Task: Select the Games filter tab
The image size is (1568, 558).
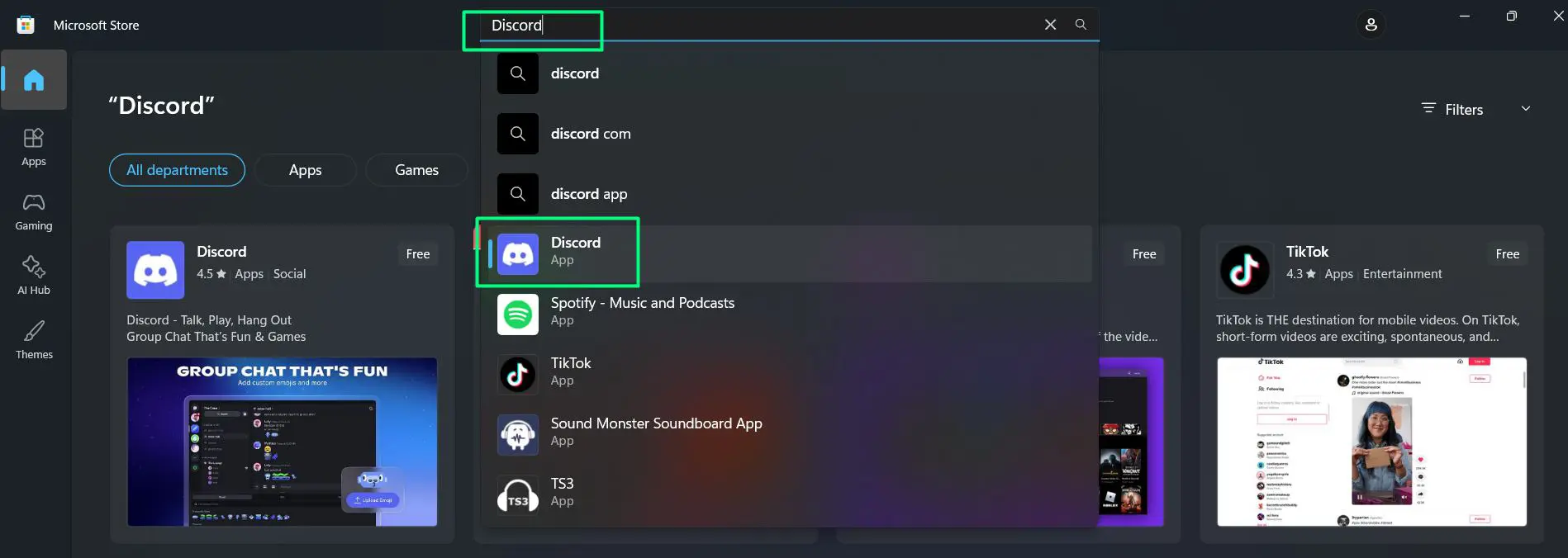Action: (416, 170)
